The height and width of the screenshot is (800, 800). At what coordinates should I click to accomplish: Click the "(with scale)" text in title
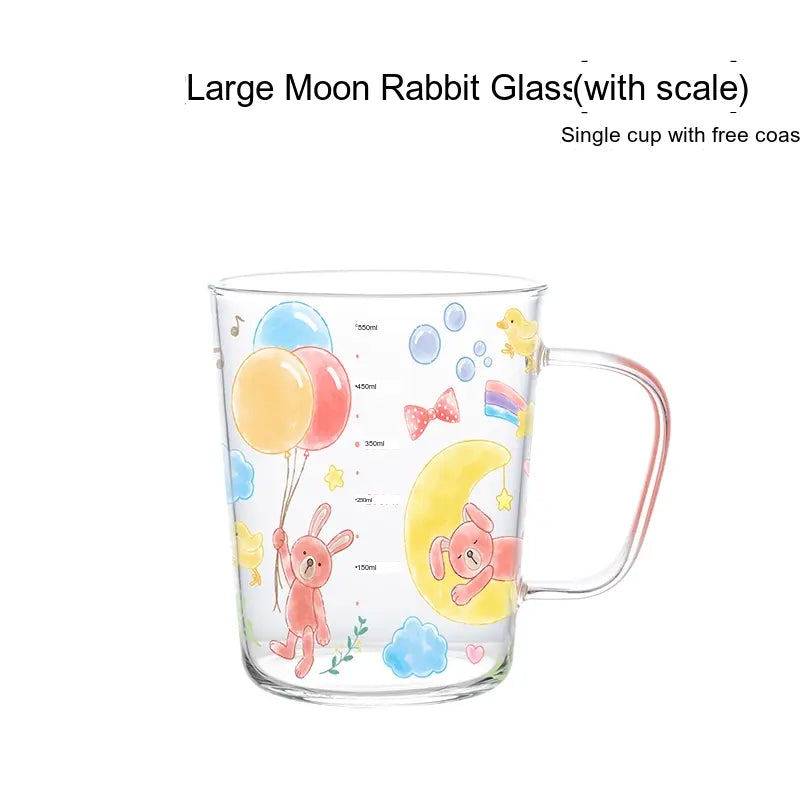click(x=661, y=88)
